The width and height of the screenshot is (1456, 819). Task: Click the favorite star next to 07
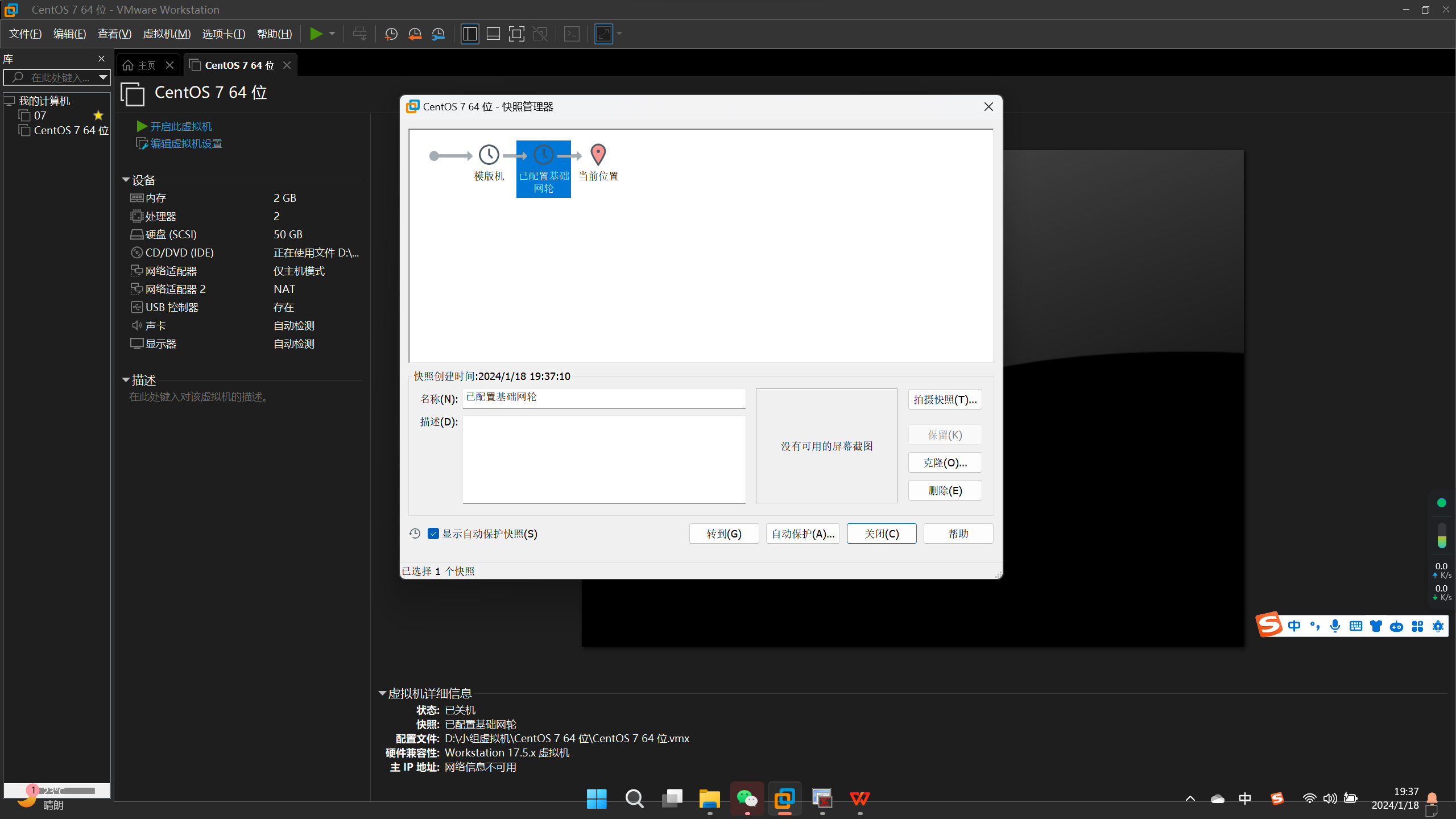point(98,115)
